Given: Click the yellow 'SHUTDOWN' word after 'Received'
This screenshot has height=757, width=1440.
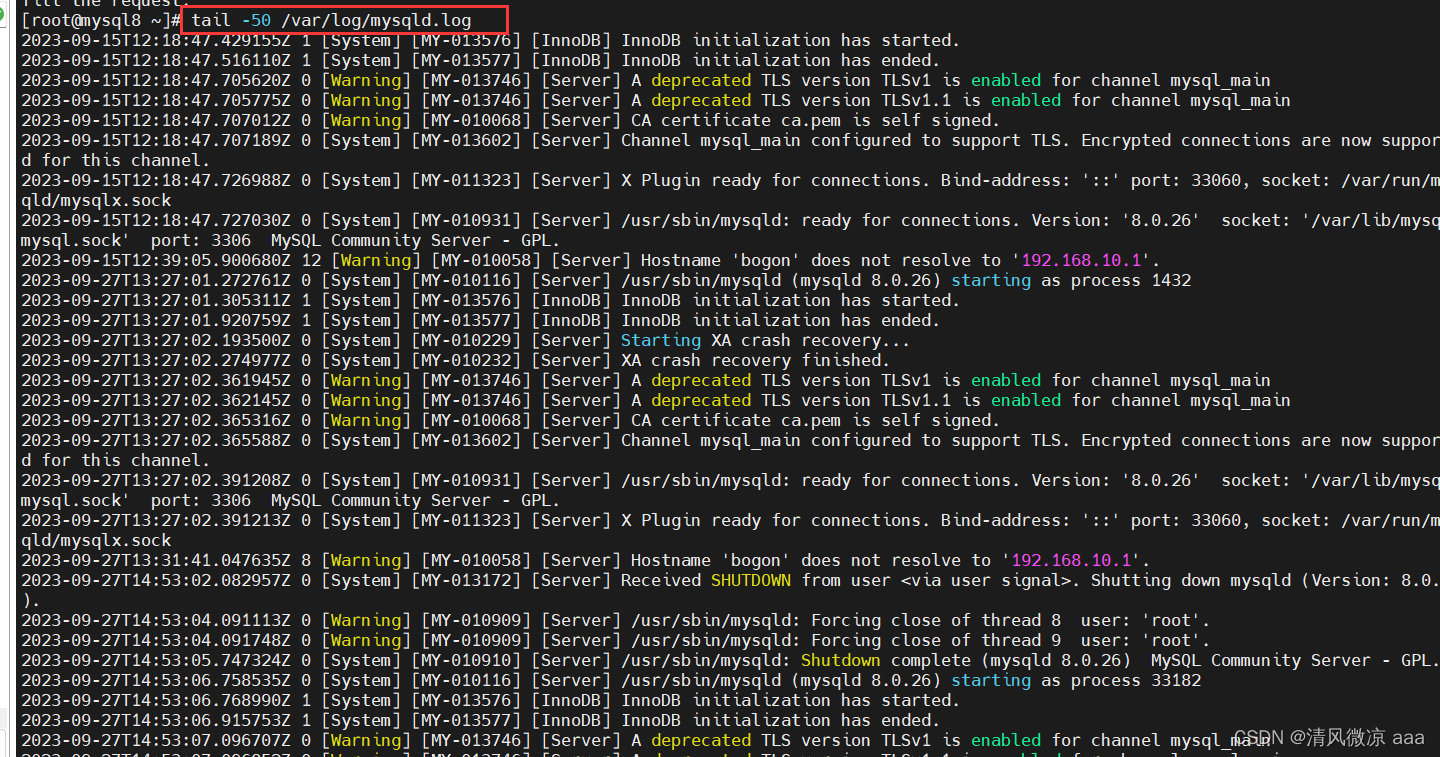Looking at the screenshot, I should (x=751, y=580).
